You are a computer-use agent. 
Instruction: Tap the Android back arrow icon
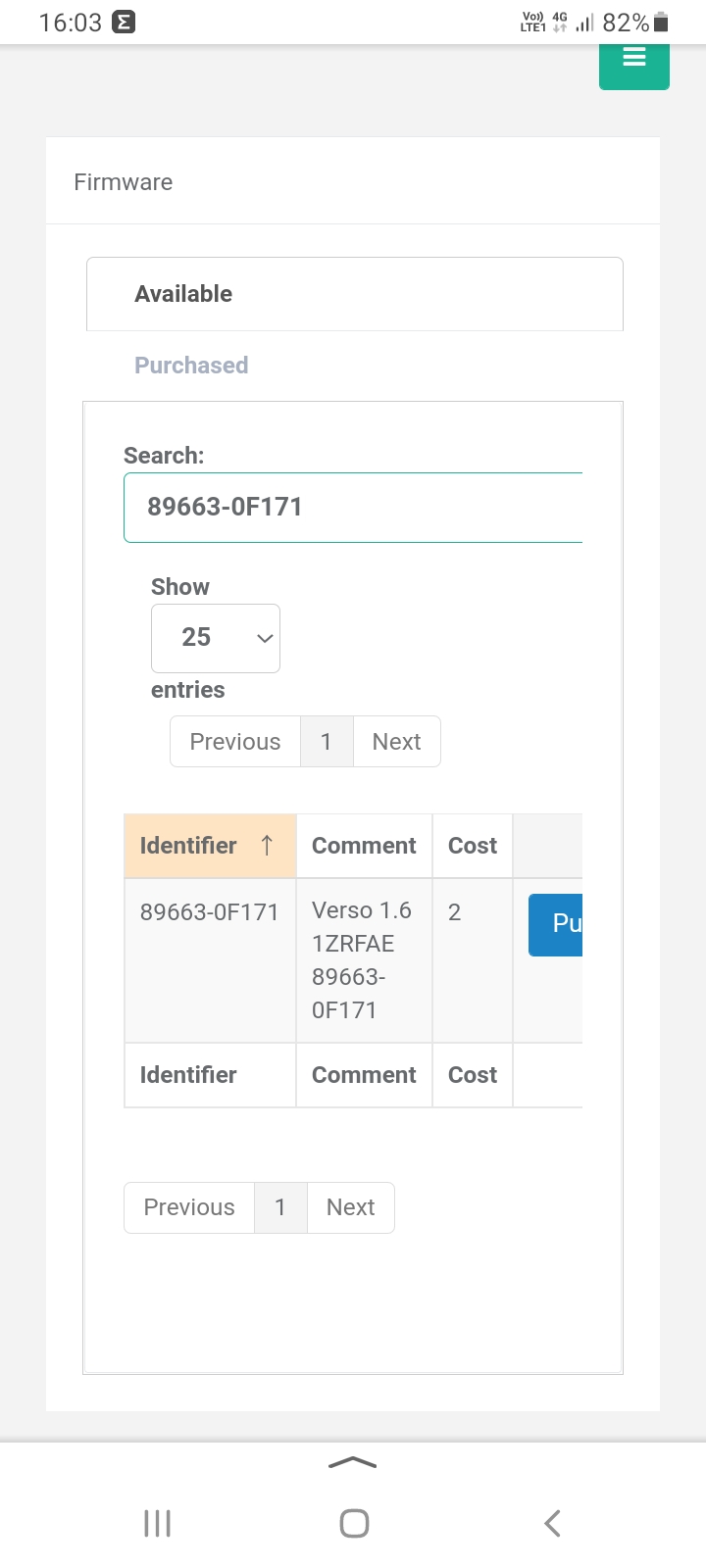pos(552,1523)
